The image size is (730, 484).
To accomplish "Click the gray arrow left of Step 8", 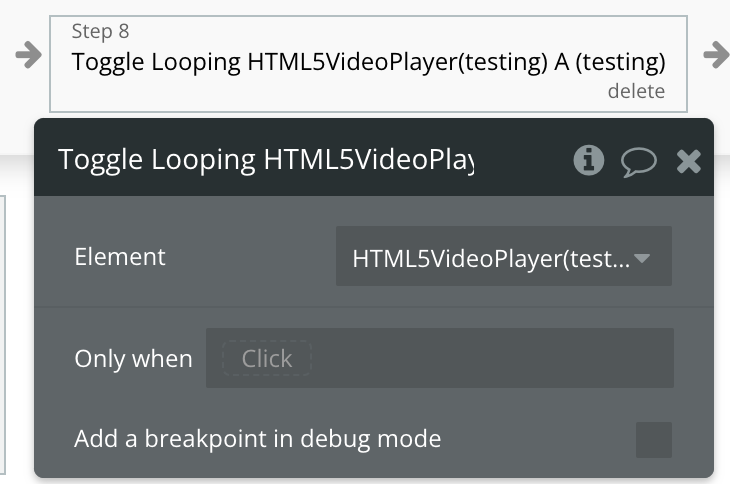I will tap(28, 55).
